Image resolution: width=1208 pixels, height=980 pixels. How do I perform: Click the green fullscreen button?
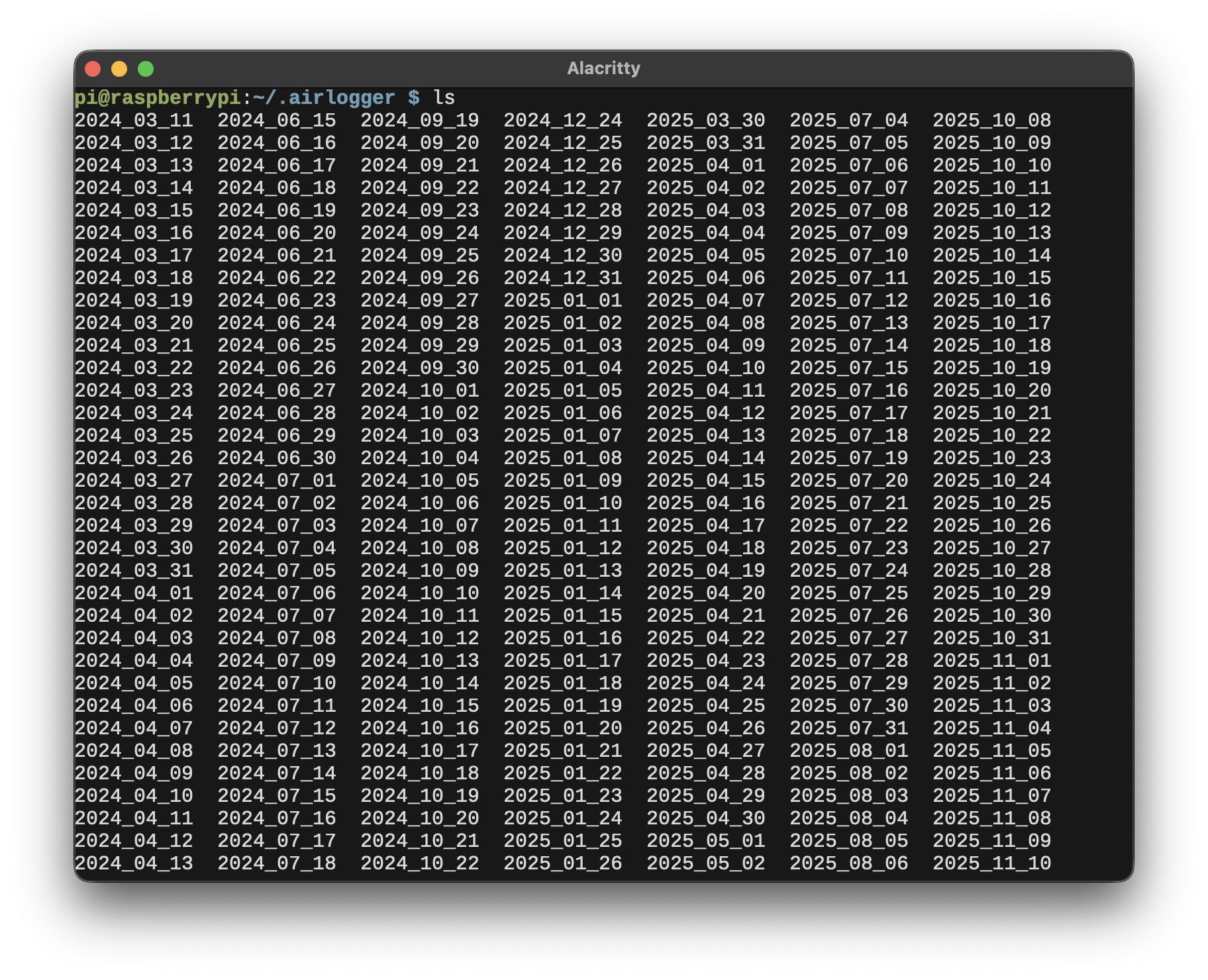(x=144, y=68)
